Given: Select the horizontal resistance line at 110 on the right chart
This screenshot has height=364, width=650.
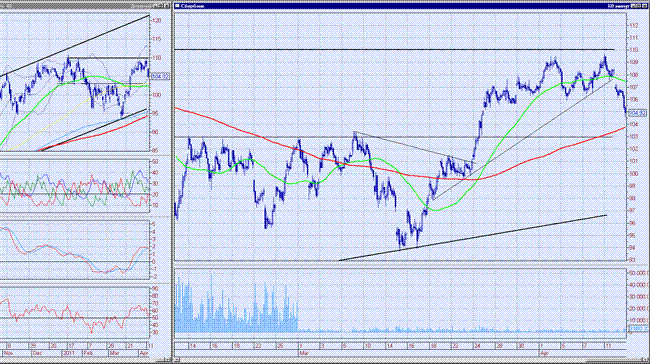Looking at the screenshot, I should click(394, 50).
